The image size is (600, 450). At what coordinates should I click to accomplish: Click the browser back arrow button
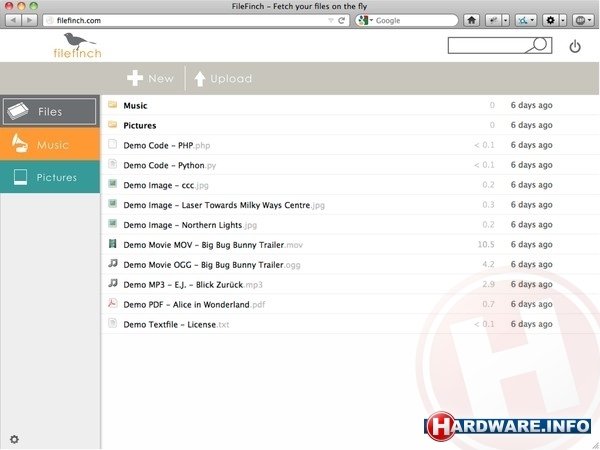pyautogui.click(x=13, y=20)
